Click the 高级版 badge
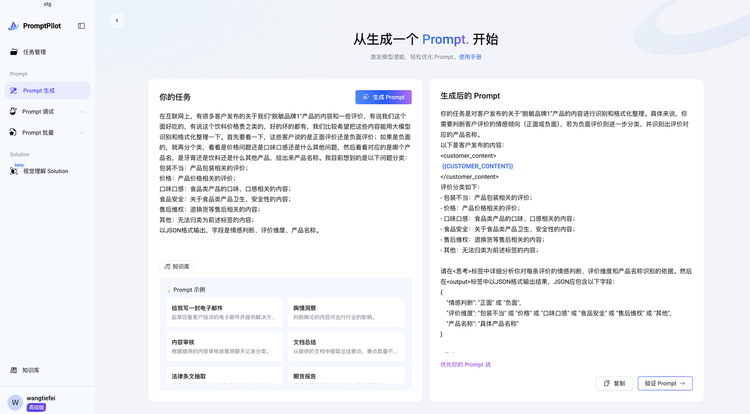Viewport: 750px width, 414px height. point(36,407)
